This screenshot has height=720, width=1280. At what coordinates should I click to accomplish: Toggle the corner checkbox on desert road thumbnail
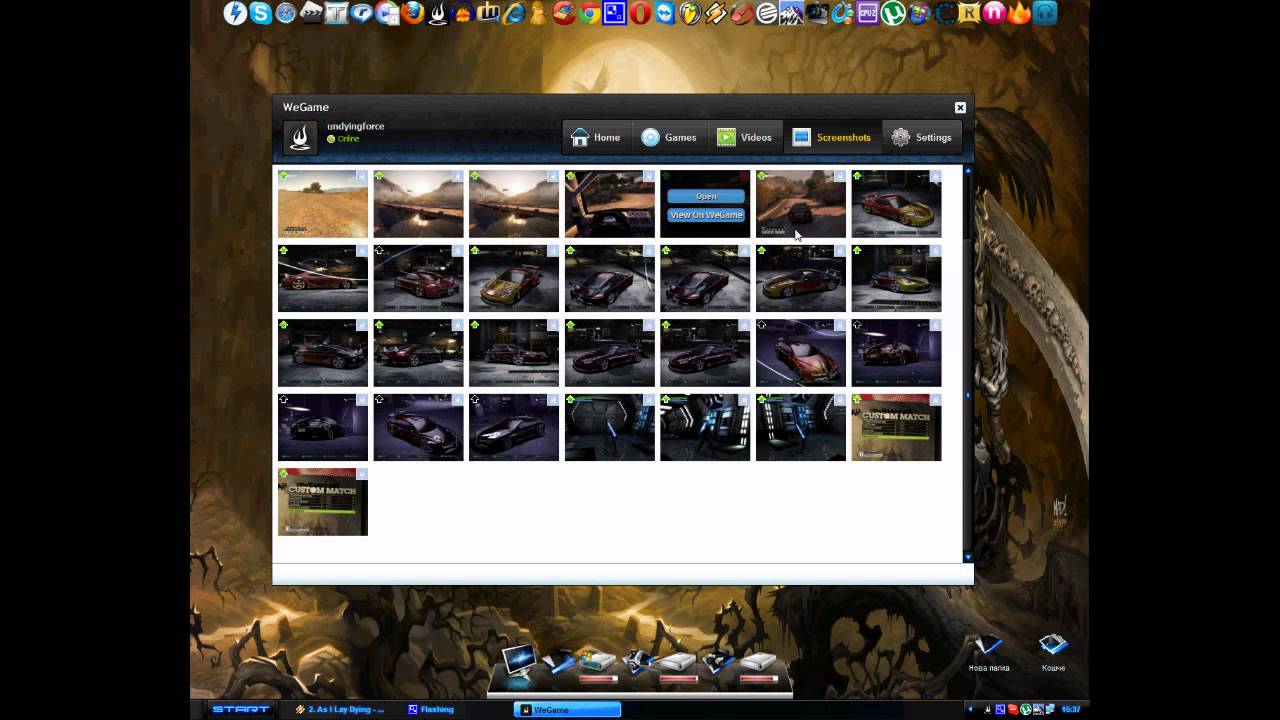click(362, 176)
